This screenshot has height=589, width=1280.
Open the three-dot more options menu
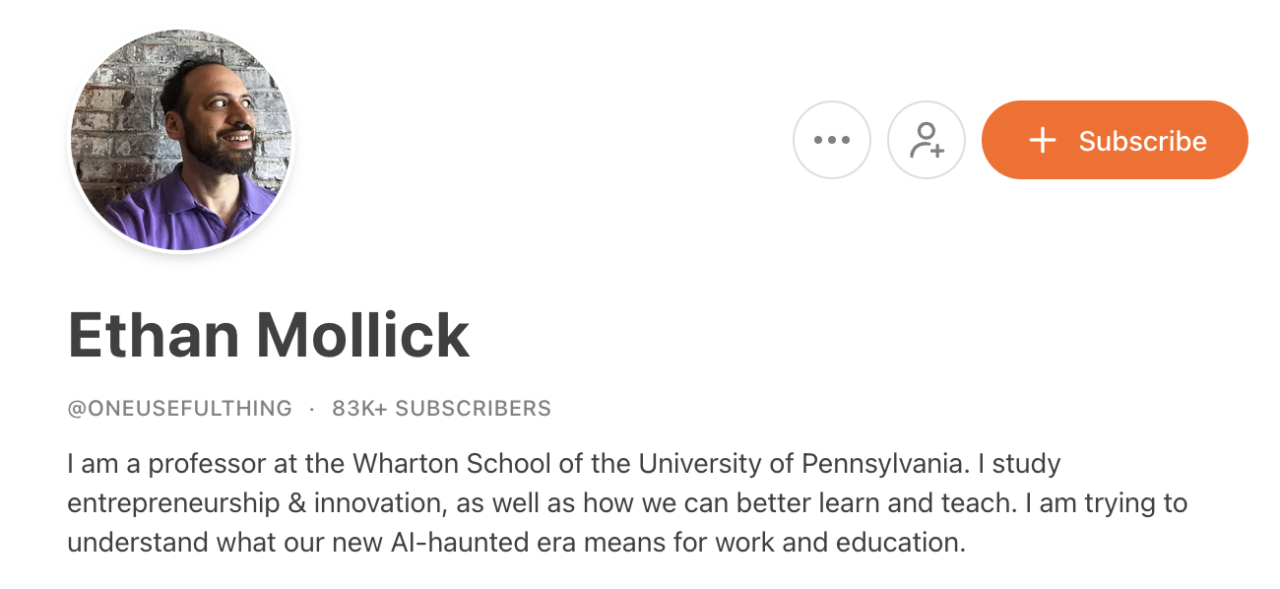tap(831, 140)
